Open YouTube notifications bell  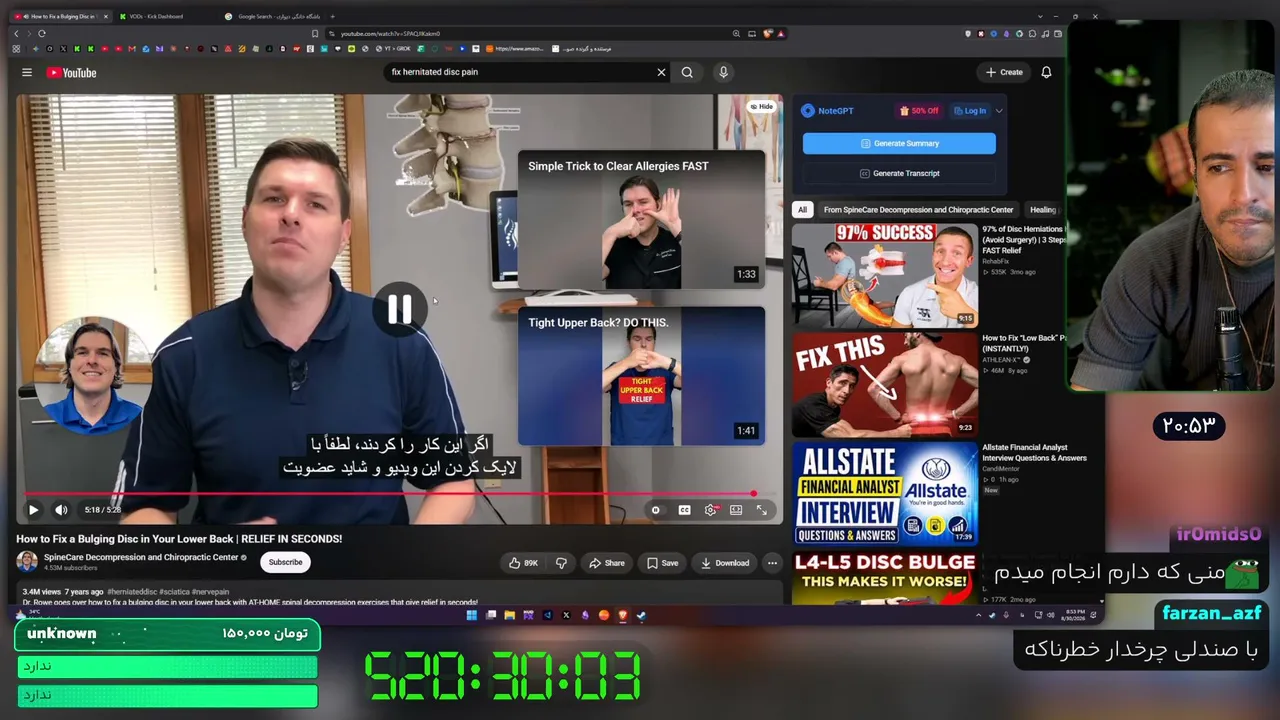tap(1046, 72)
